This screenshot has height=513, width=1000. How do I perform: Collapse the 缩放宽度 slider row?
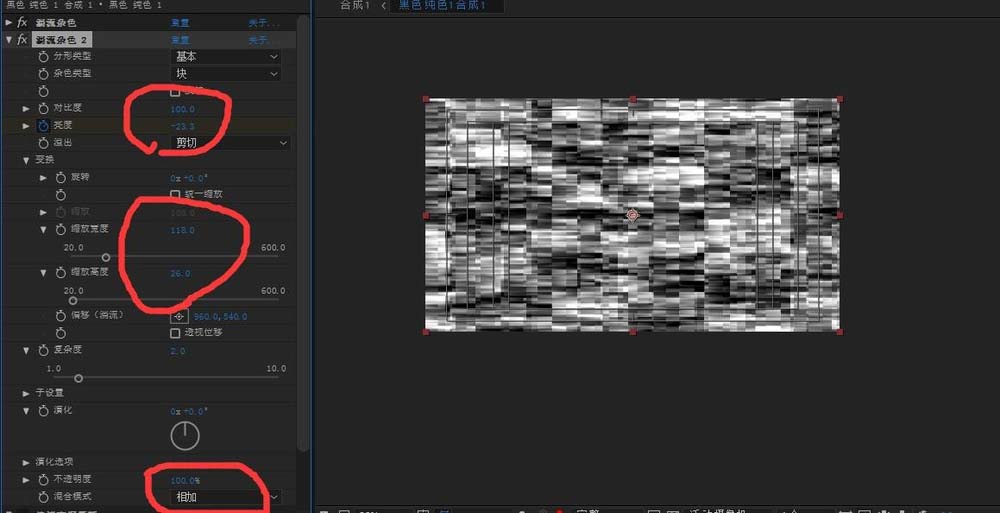(43, 229)
